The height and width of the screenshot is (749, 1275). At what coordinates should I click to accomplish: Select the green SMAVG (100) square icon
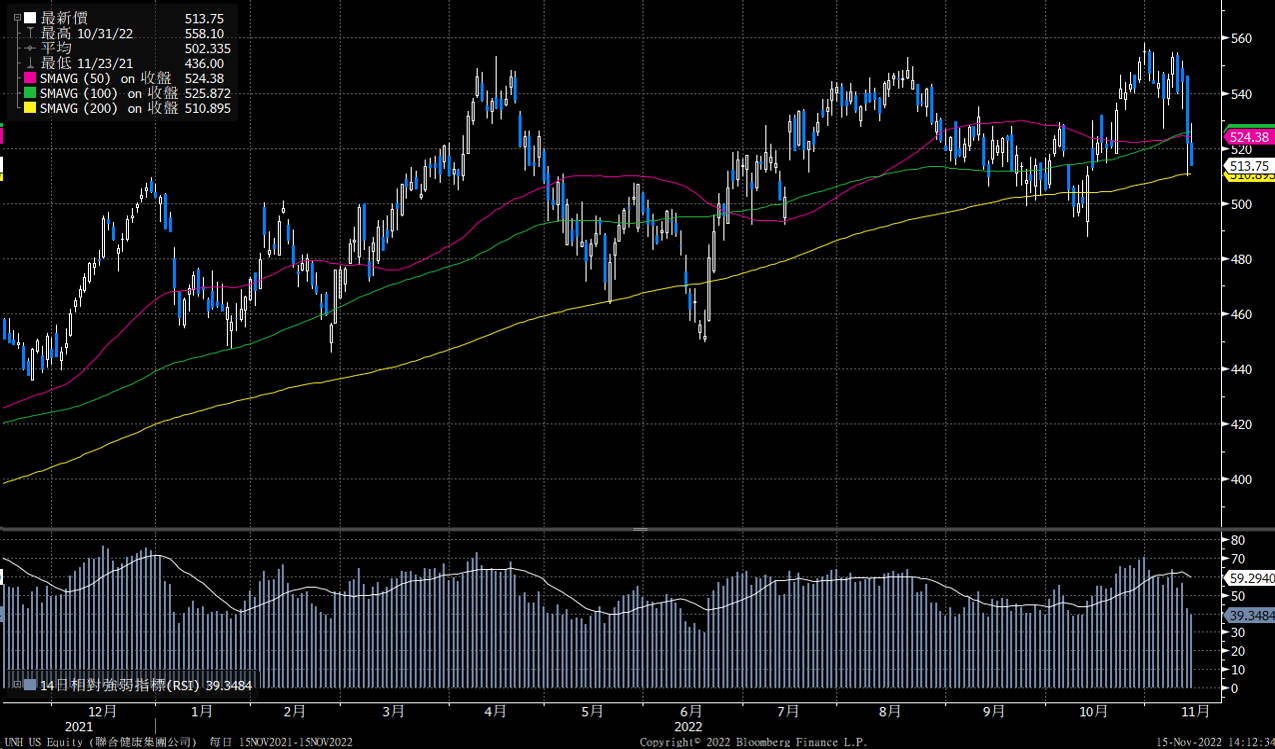[x=29, y=93]
